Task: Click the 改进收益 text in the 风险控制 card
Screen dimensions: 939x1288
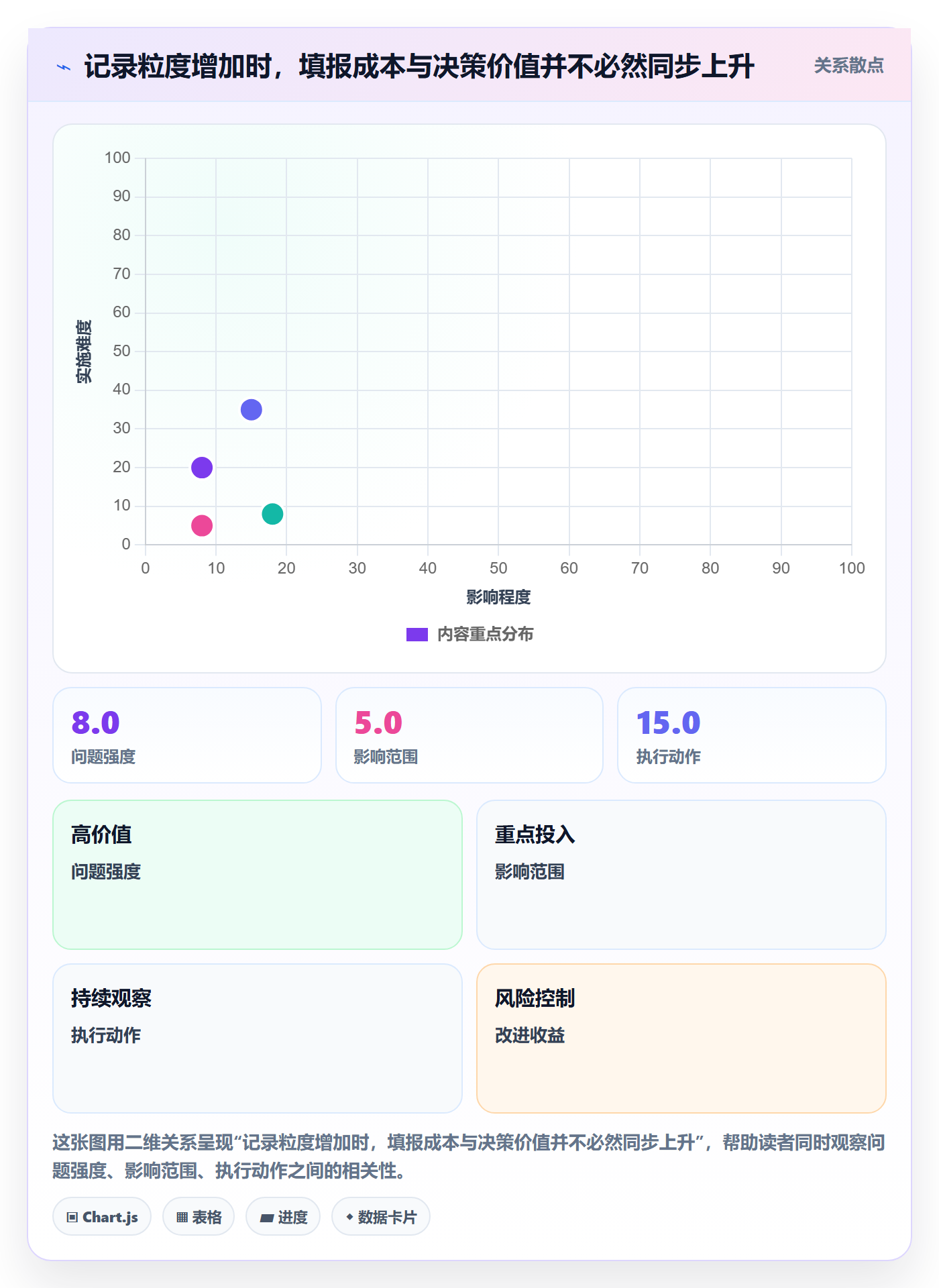Action: click(530, 1035)
